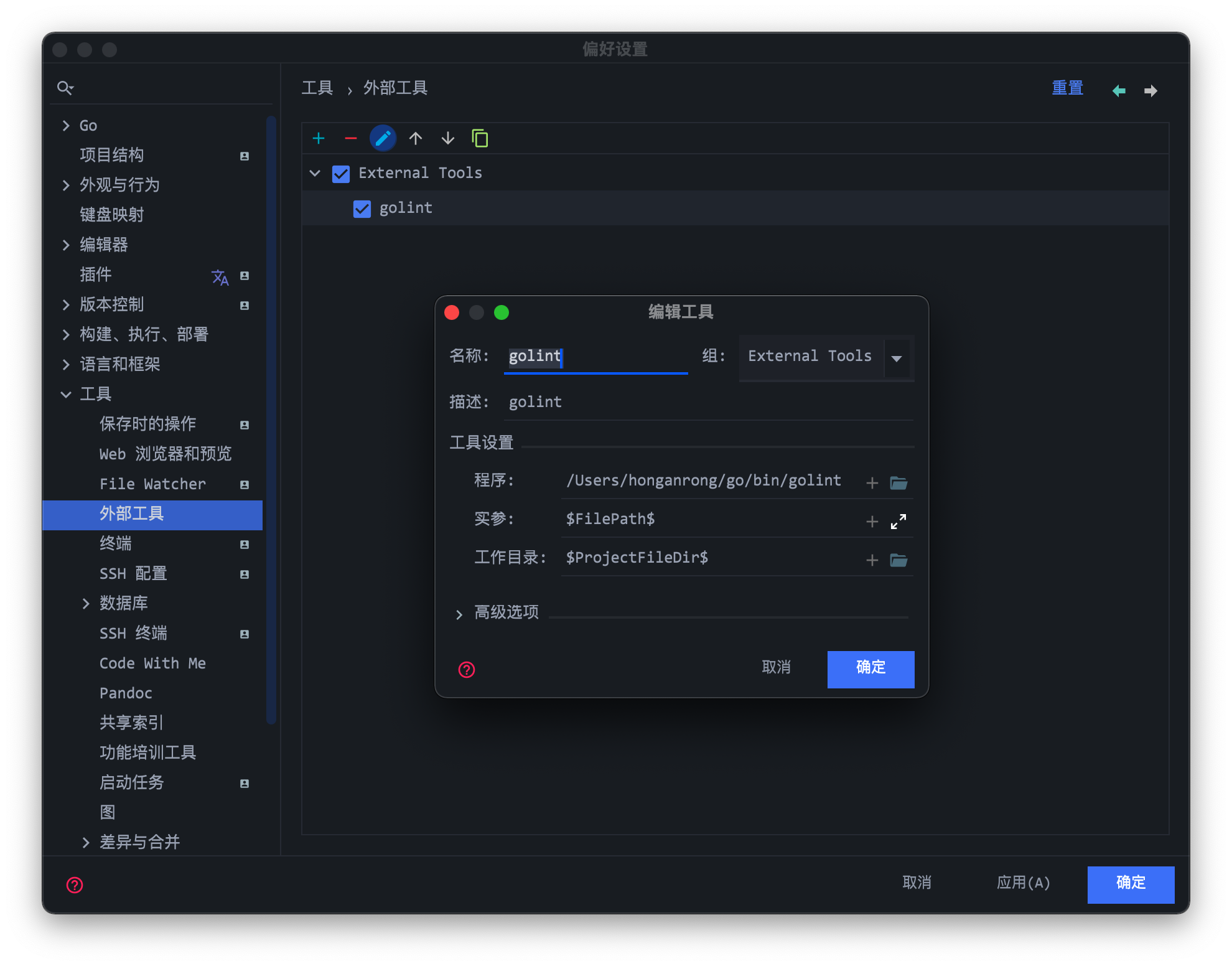Click the 实参 arguments text field
1232x966 pixels.
click(x=703, y=519)
